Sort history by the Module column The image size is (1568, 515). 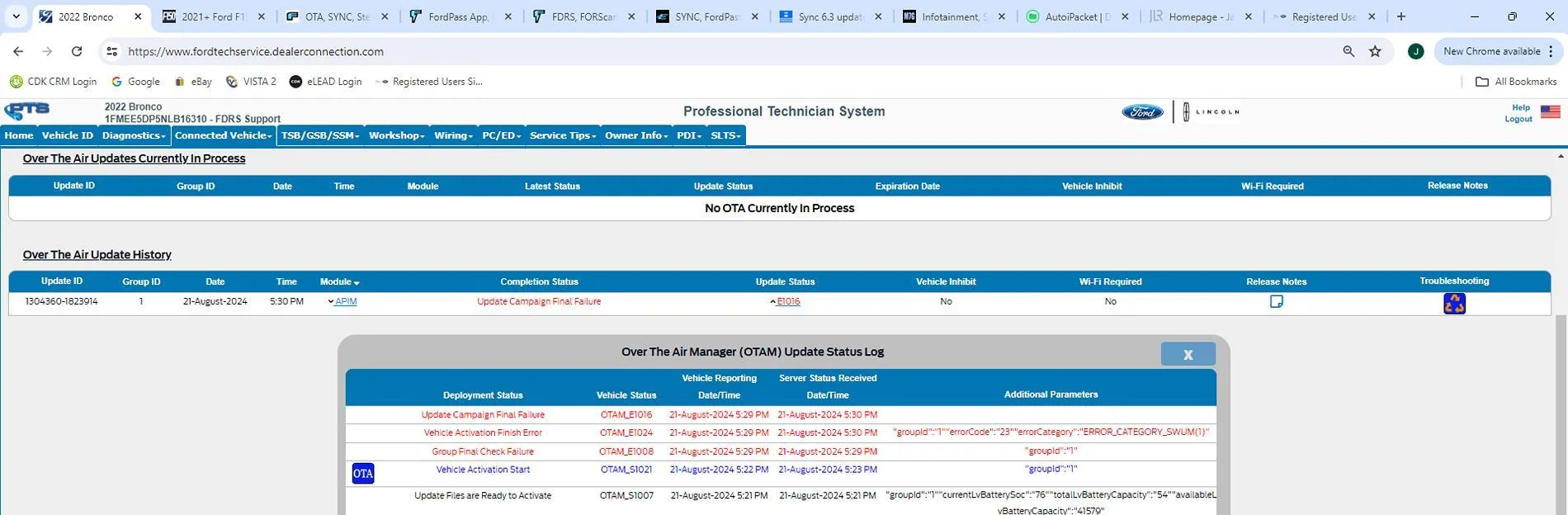(x=339, y=282)
